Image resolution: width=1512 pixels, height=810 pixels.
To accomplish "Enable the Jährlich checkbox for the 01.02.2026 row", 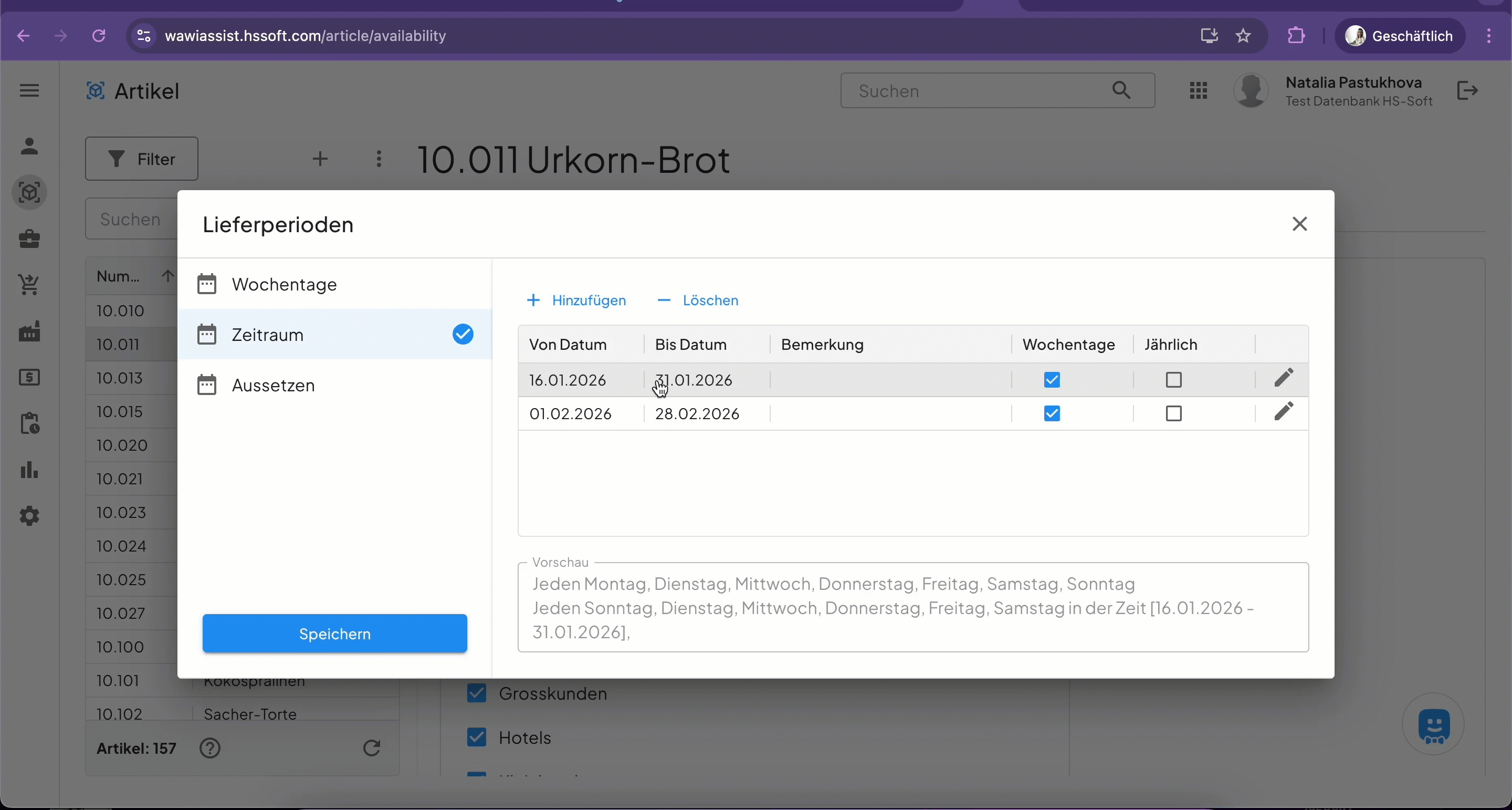I will click(x=1173, y=414).
